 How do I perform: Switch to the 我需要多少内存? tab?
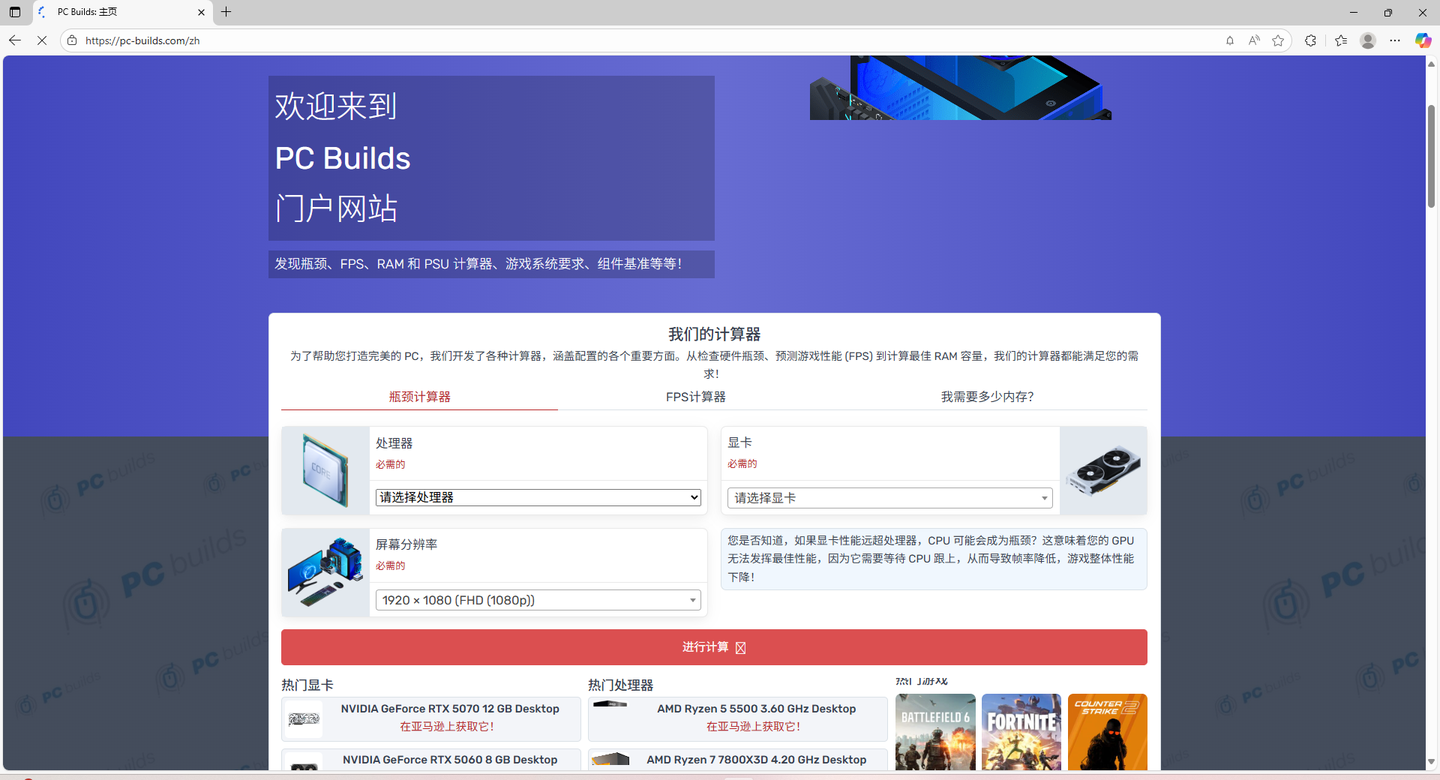tap(987, 397)
